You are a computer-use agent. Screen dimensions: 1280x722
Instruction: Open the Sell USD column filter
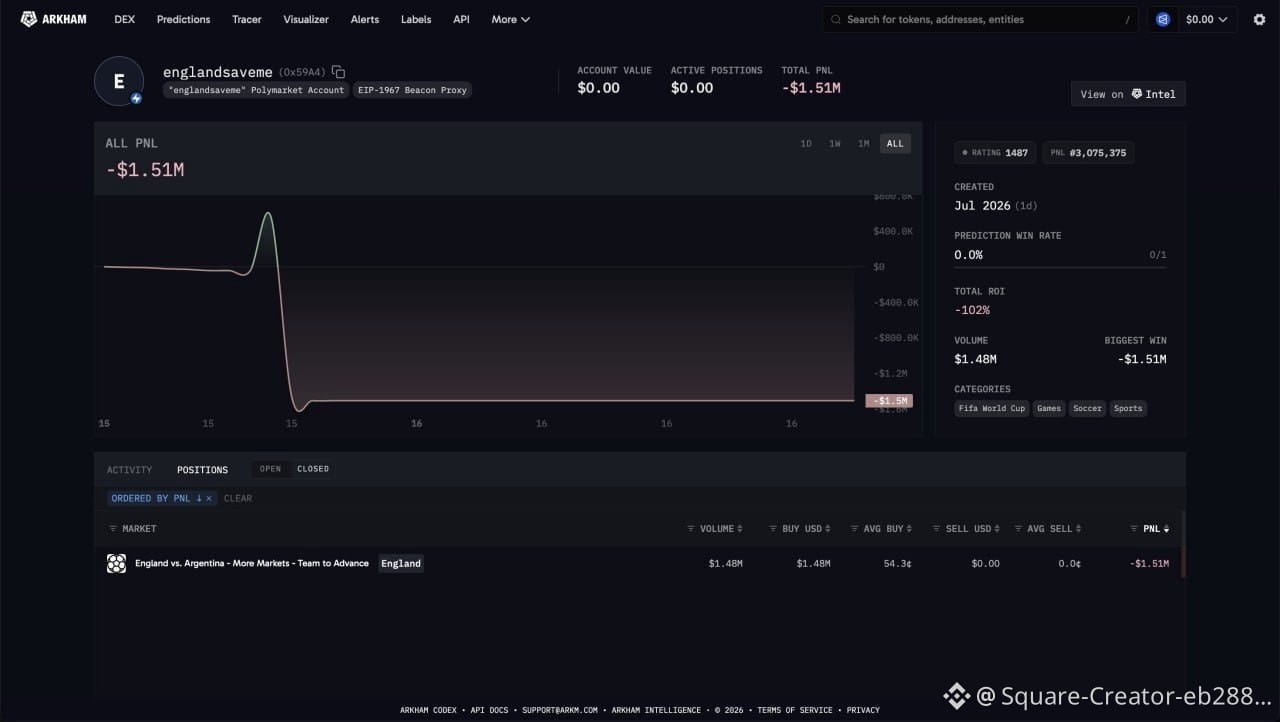click(x=936, y=528)
